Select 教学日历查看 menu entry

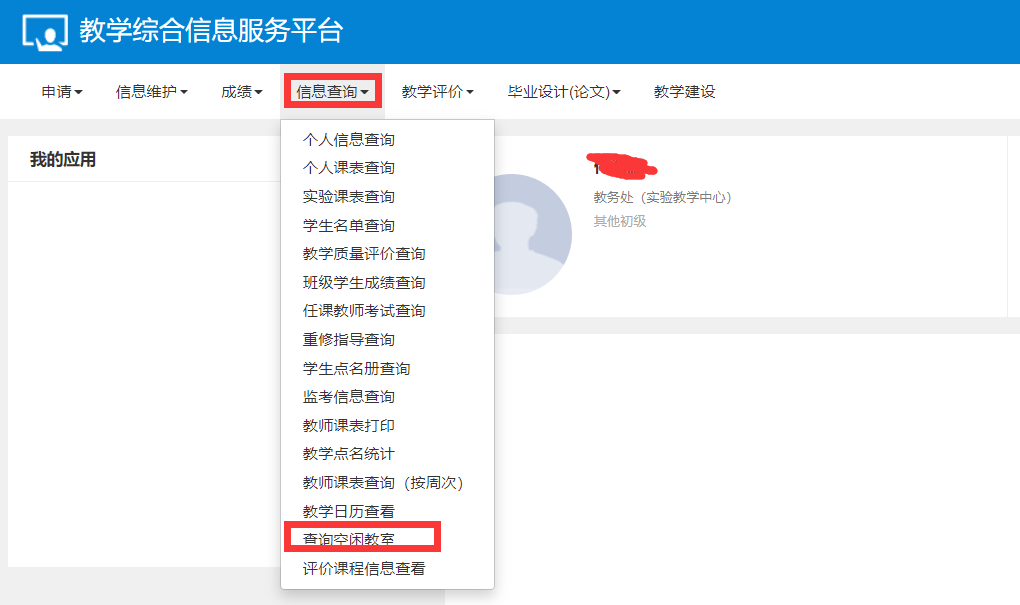[x=349, y=512]
